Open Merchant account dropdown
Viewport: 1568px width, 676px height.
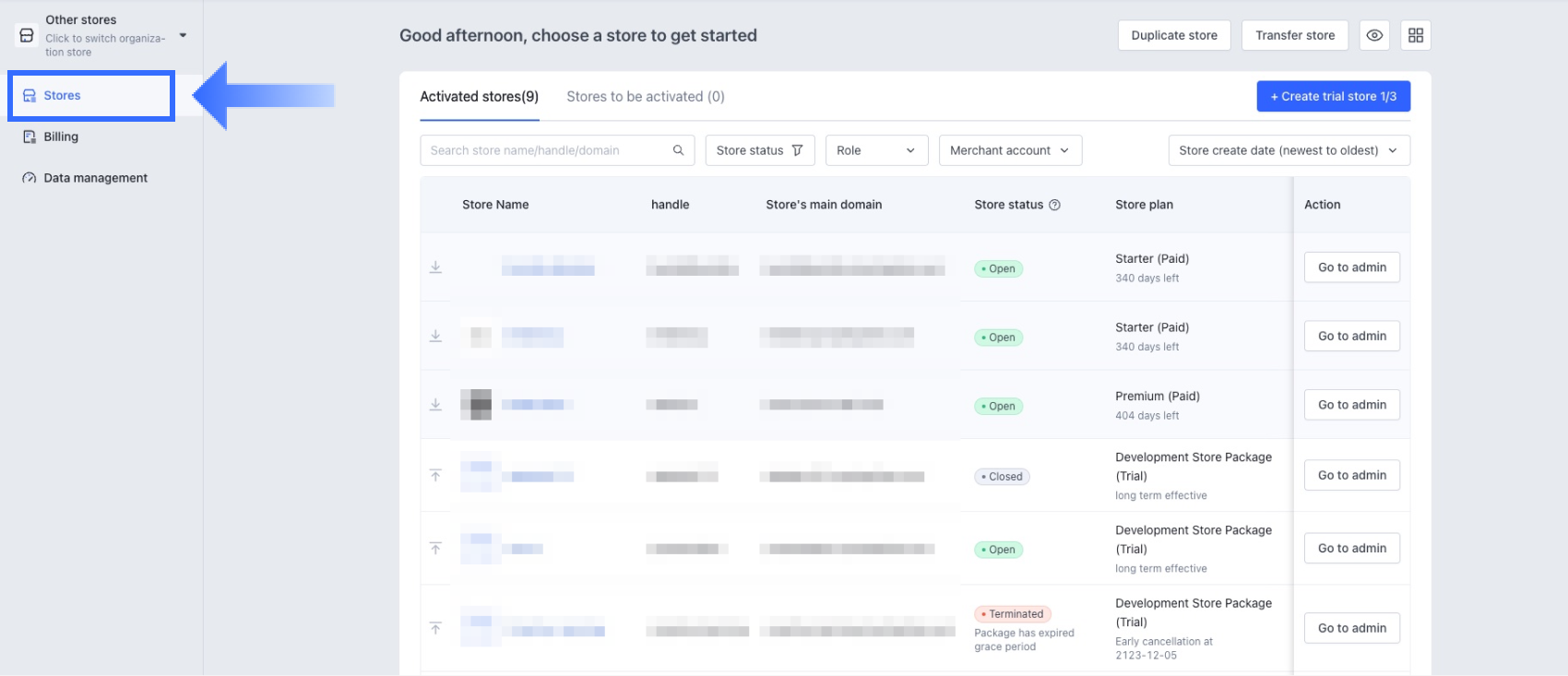click(1009, 150)
